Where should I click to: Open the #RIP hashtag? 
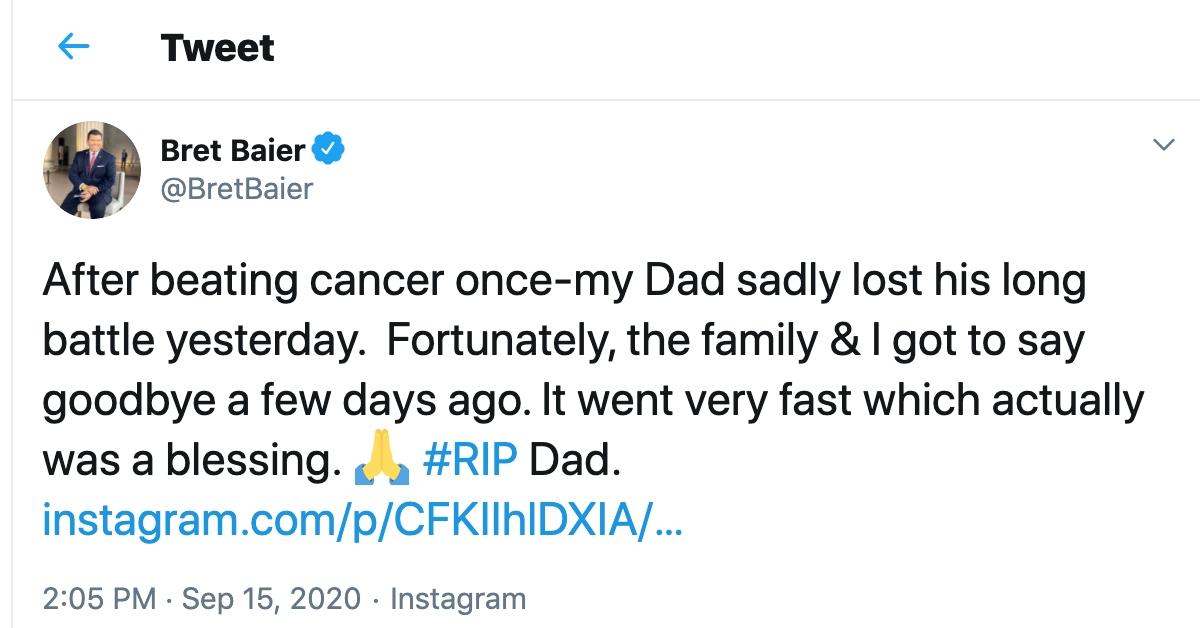pos(470,460)
